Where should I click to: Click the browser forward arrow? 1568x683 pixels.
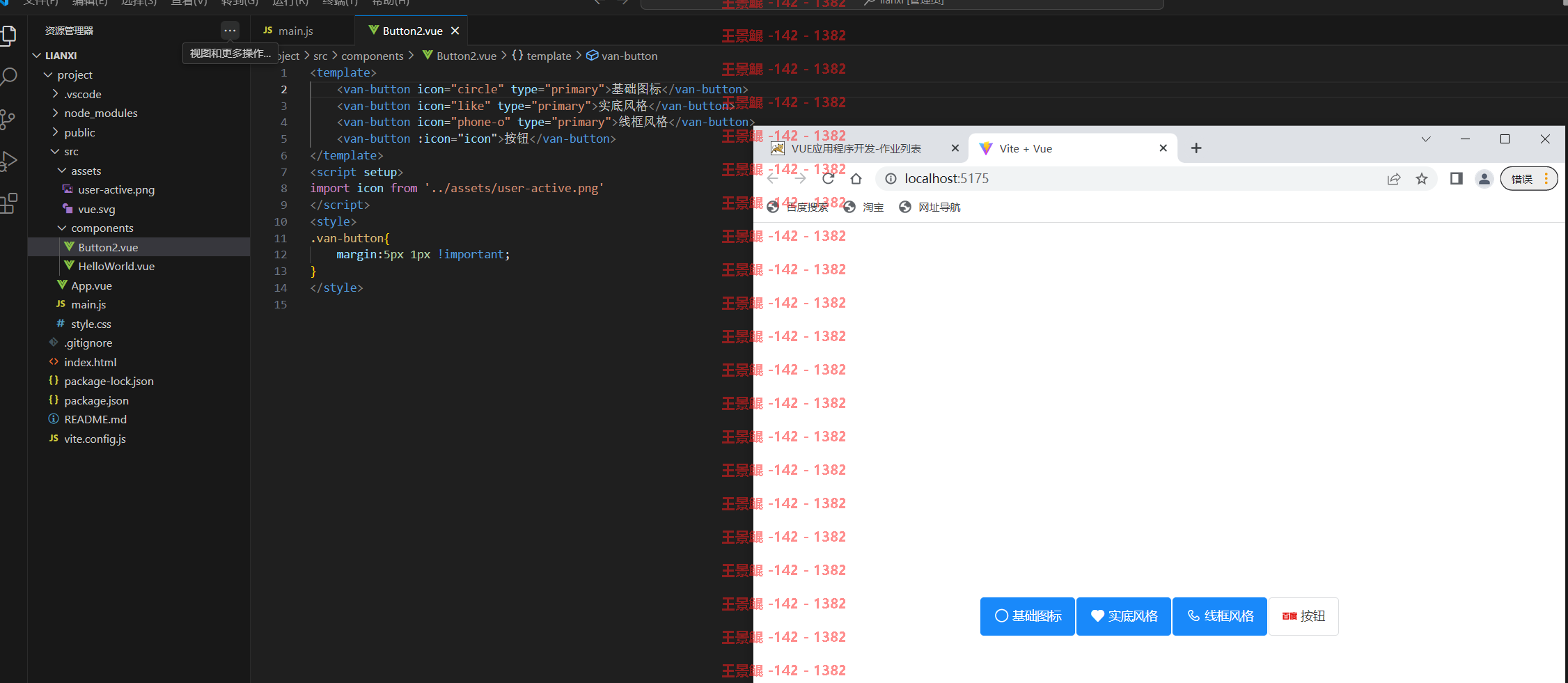pos(801,179)
